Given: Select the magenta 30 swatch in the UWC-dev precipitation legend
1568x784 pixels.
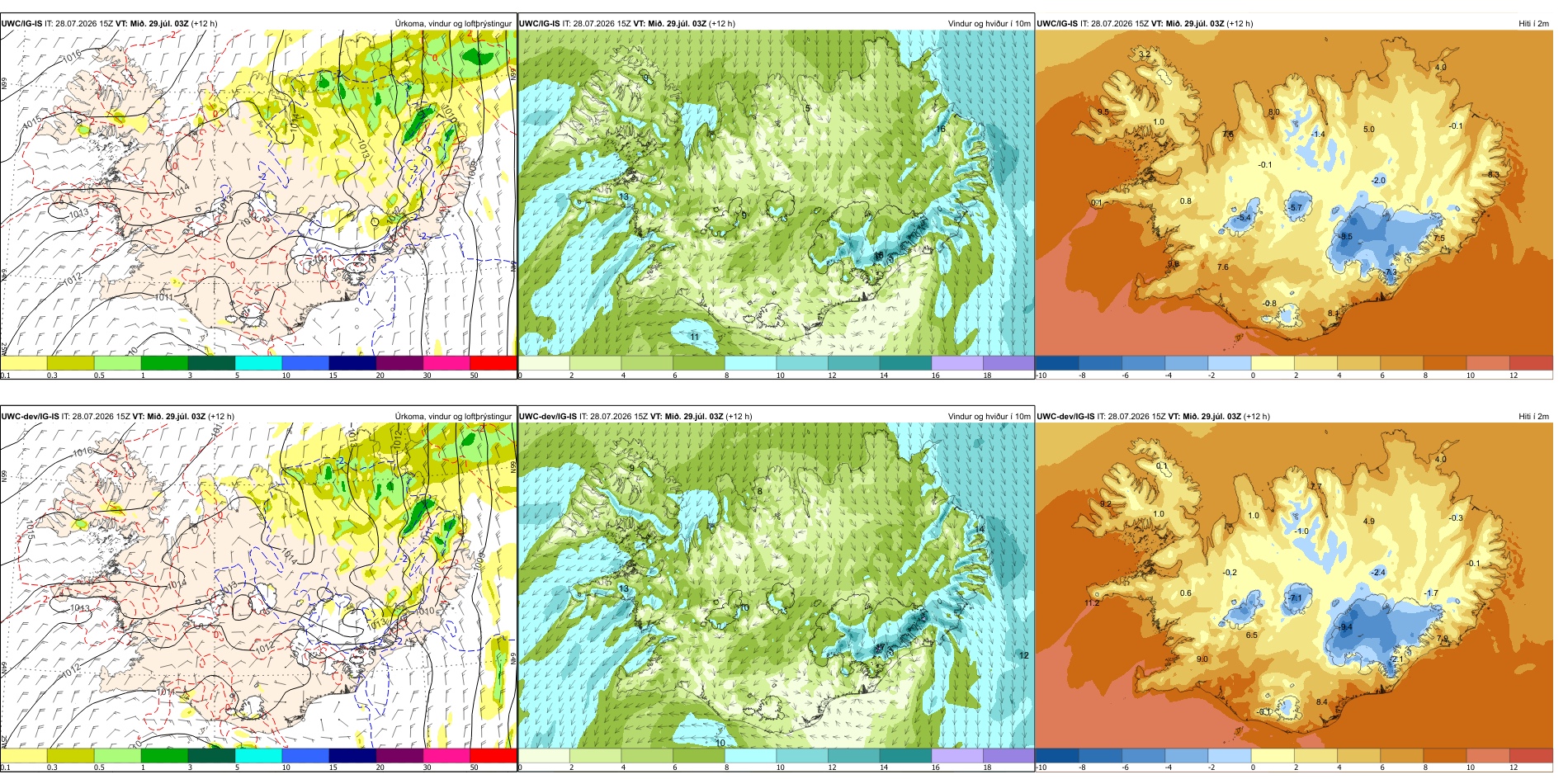Looking at the screenshot, I should (446, 755).
